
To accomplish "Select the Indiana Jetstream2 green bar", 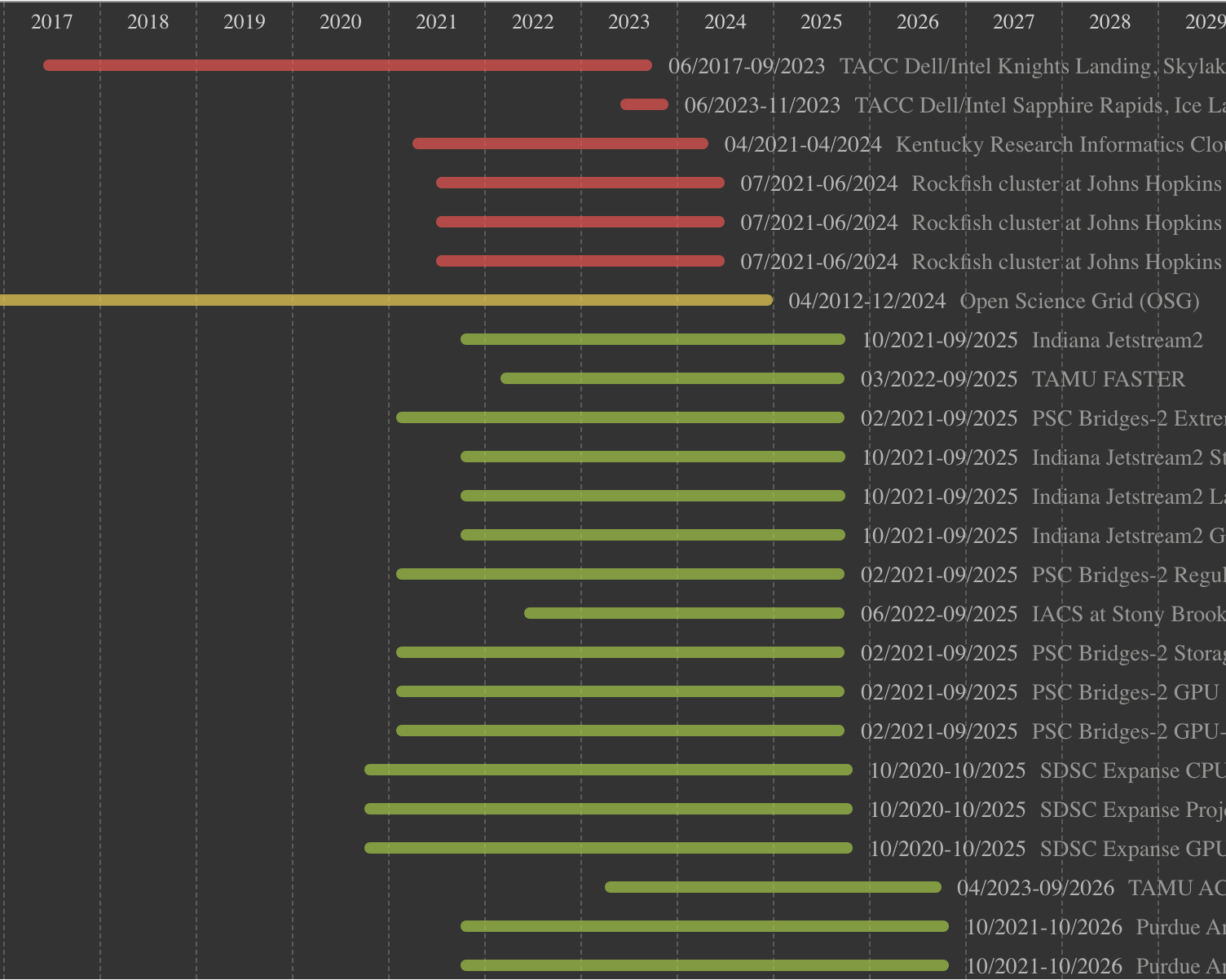I will [652, 338].
